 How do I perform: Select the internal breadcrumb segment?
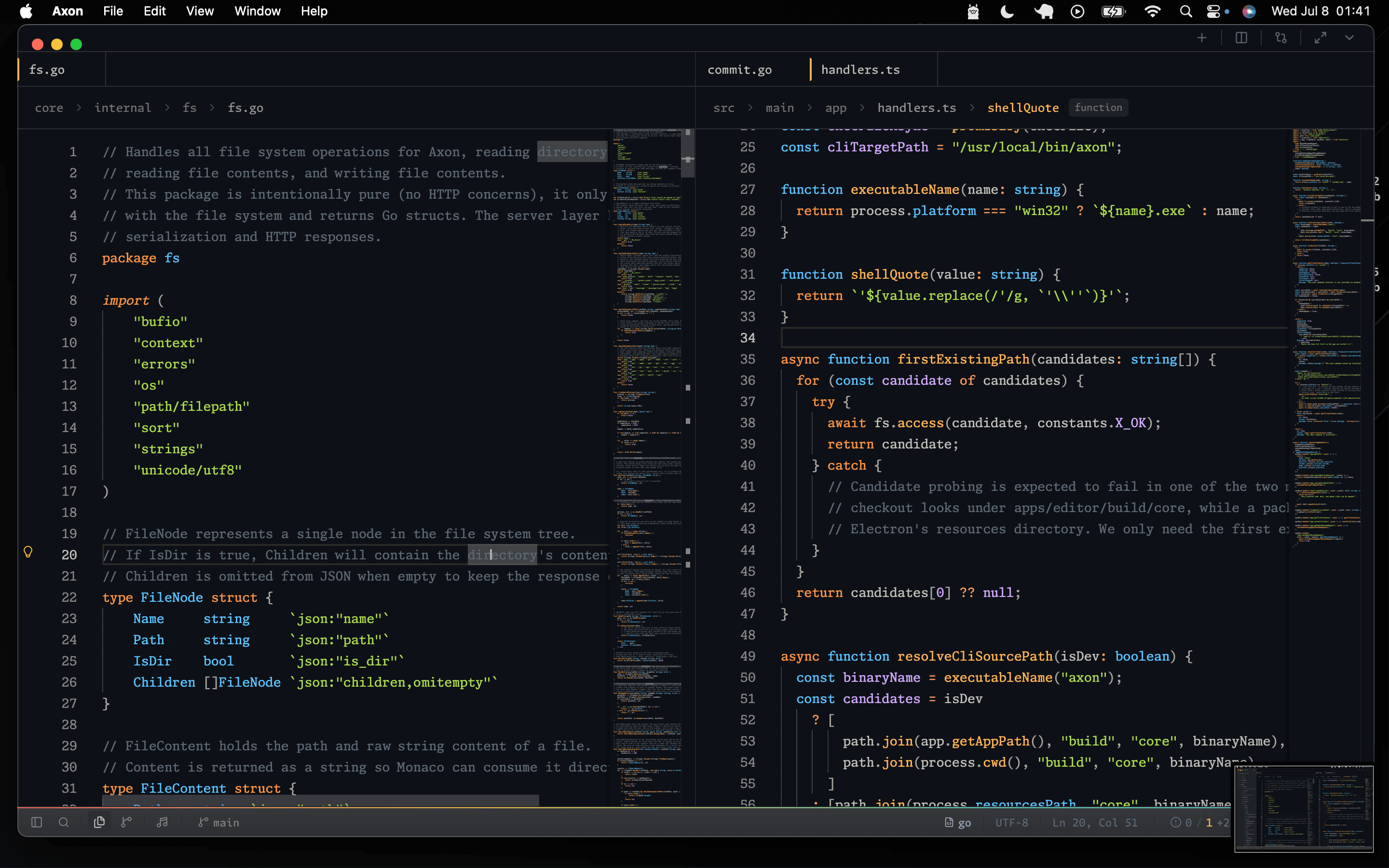[x=122, y=108]
